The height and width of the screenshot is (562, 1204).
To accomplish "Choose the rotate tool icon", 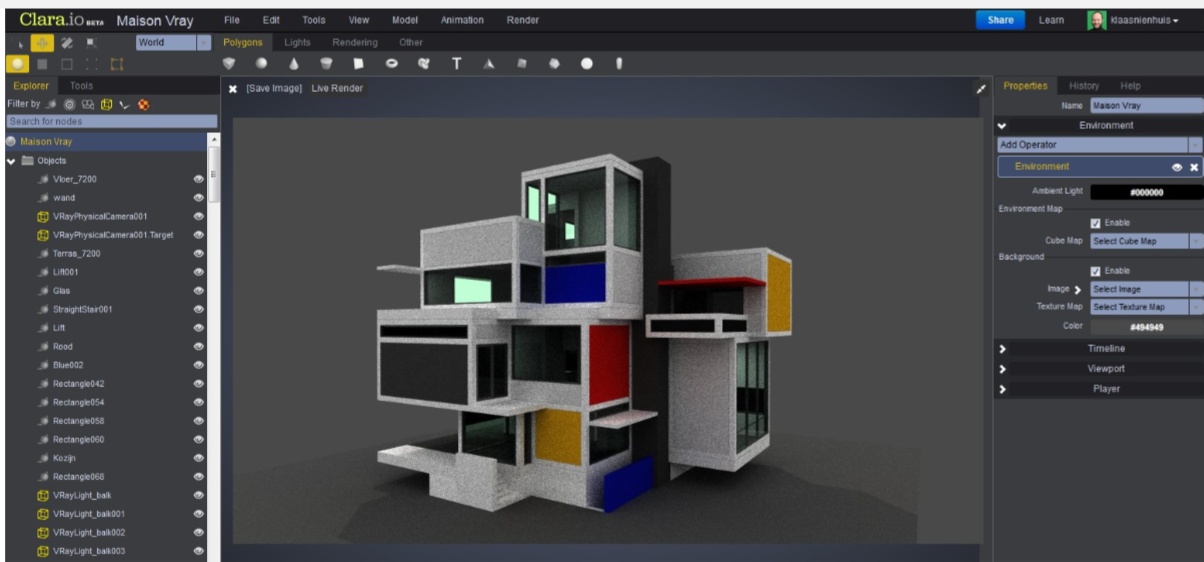I will 67,43.
